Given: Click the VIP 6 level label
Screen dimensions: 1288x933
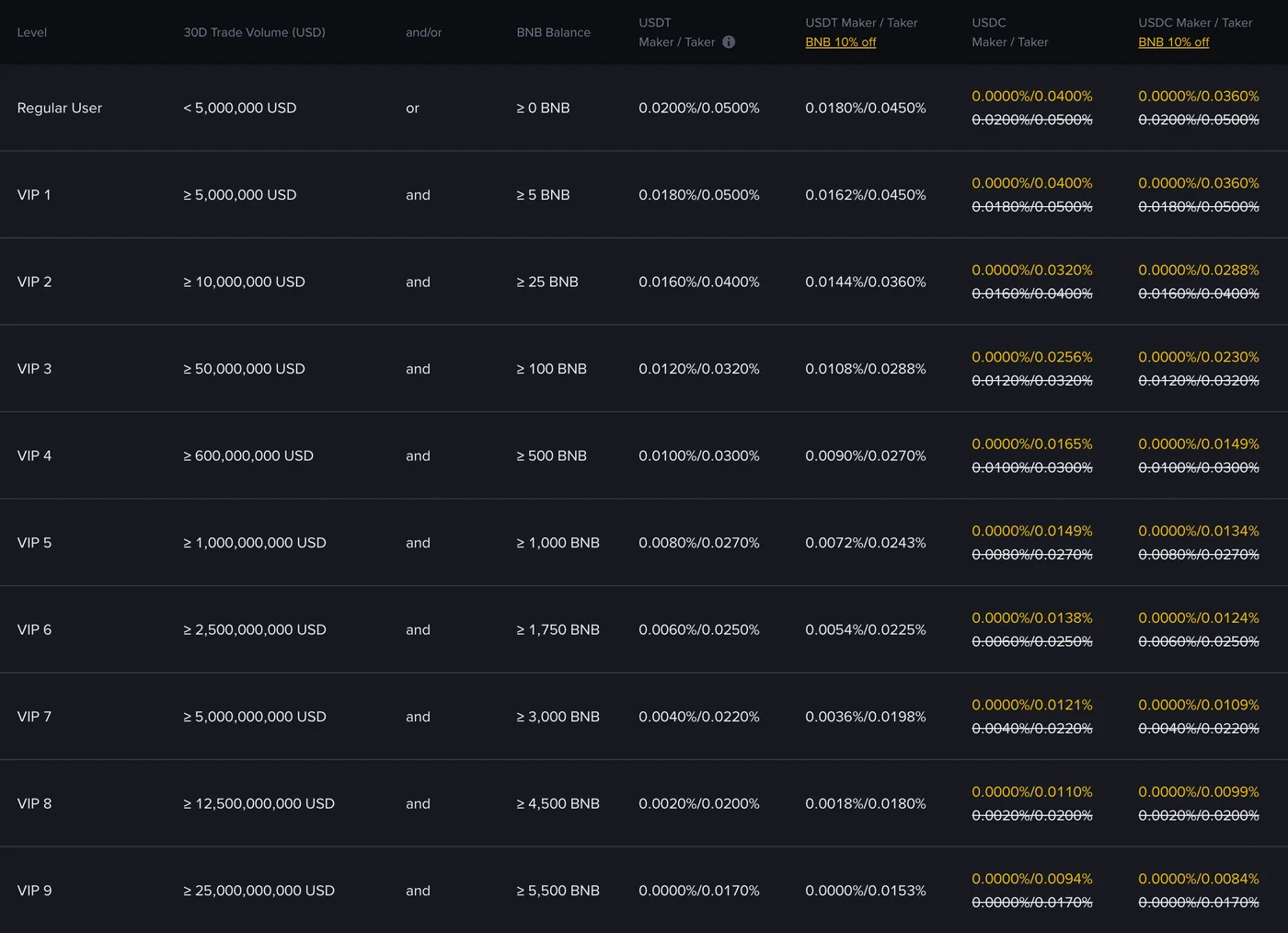Looking at the screenshot, I should tap(34, 629).
